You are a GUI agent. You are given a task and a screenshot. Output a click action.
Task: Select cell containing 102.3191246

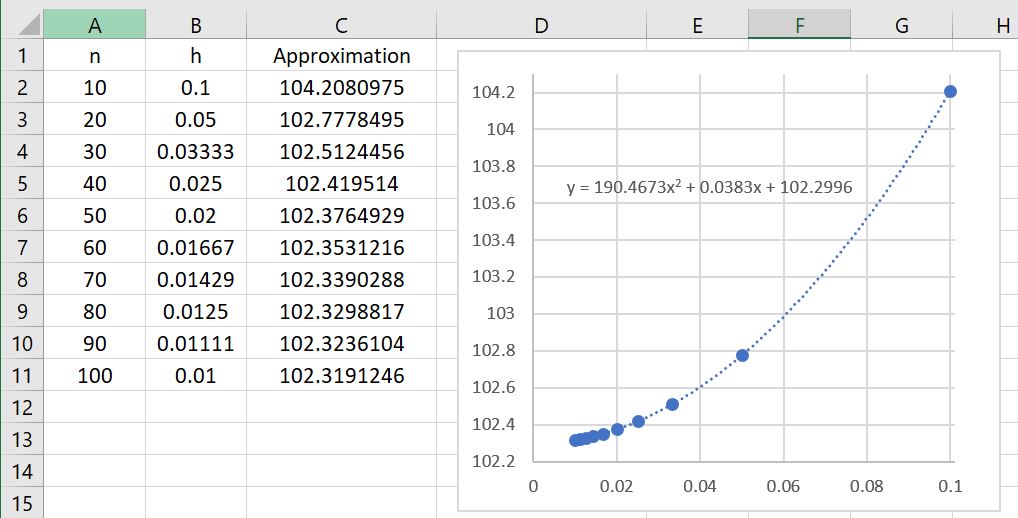pyautogui.click(x=342, y=376)
